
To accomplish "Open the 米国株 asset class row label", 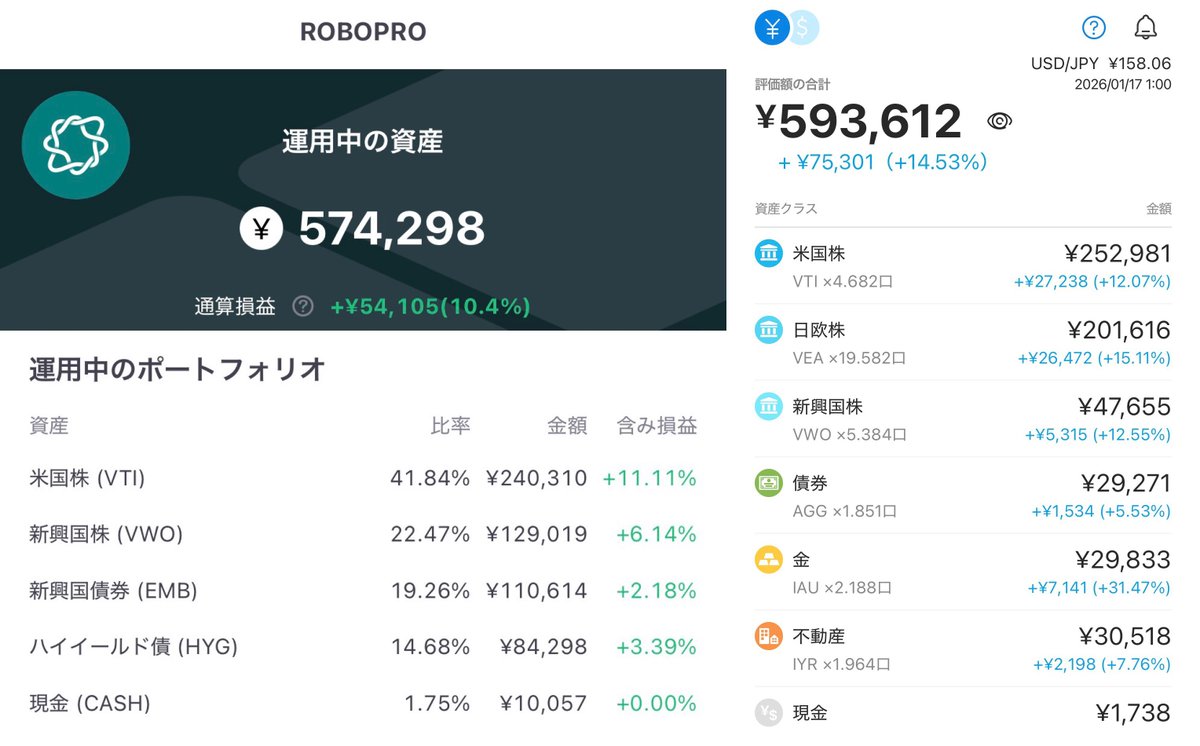I will [819, 254].
